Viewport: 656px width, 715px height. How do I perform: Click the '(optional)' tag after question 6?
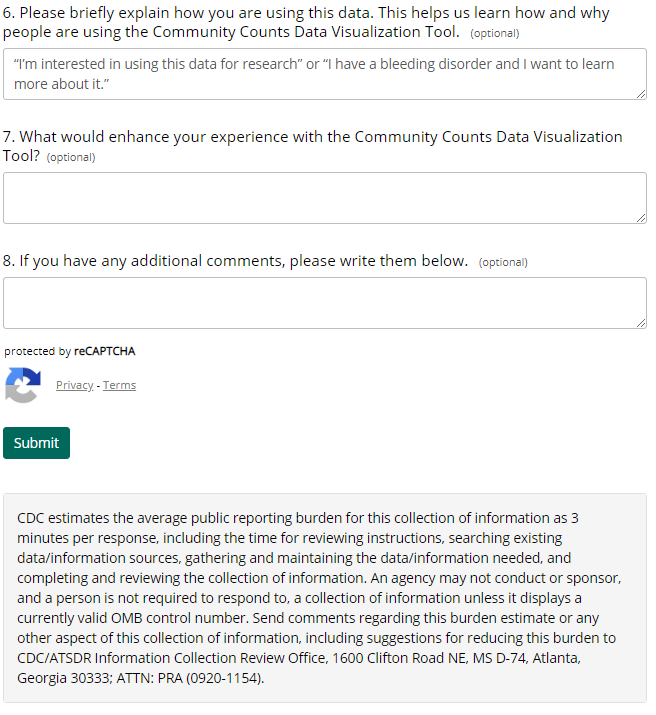(495, 34)
